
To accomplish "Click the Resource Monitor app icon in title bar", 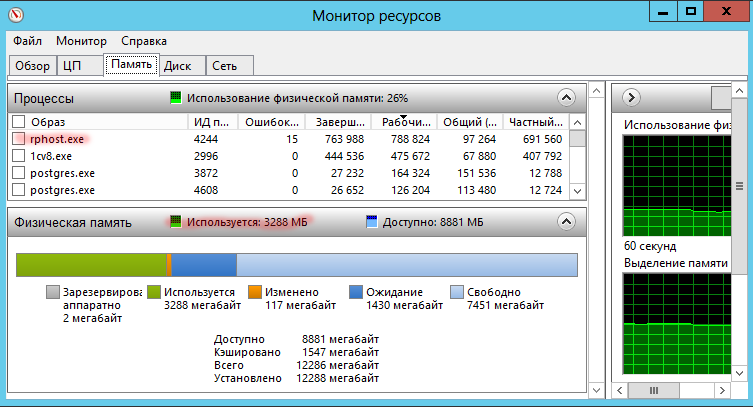I will pos(16,15).
